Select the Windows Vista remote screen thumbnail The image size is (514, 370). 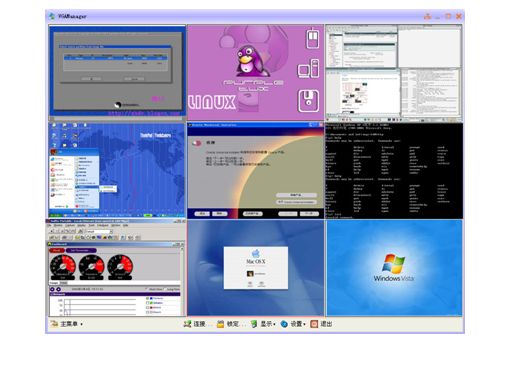coord(394,268)
